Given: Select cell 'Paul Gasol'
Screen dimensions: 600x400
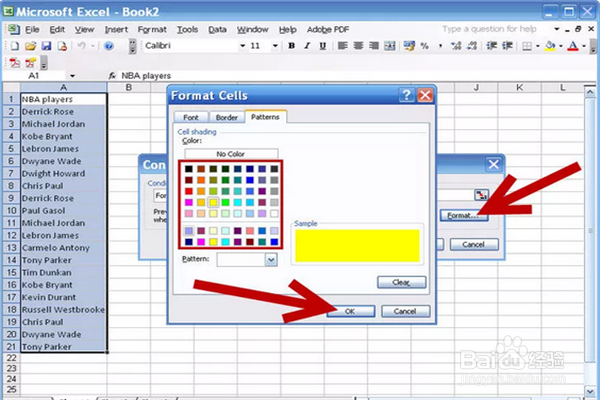Looking at the screenshot, I should tap(63, 211).
